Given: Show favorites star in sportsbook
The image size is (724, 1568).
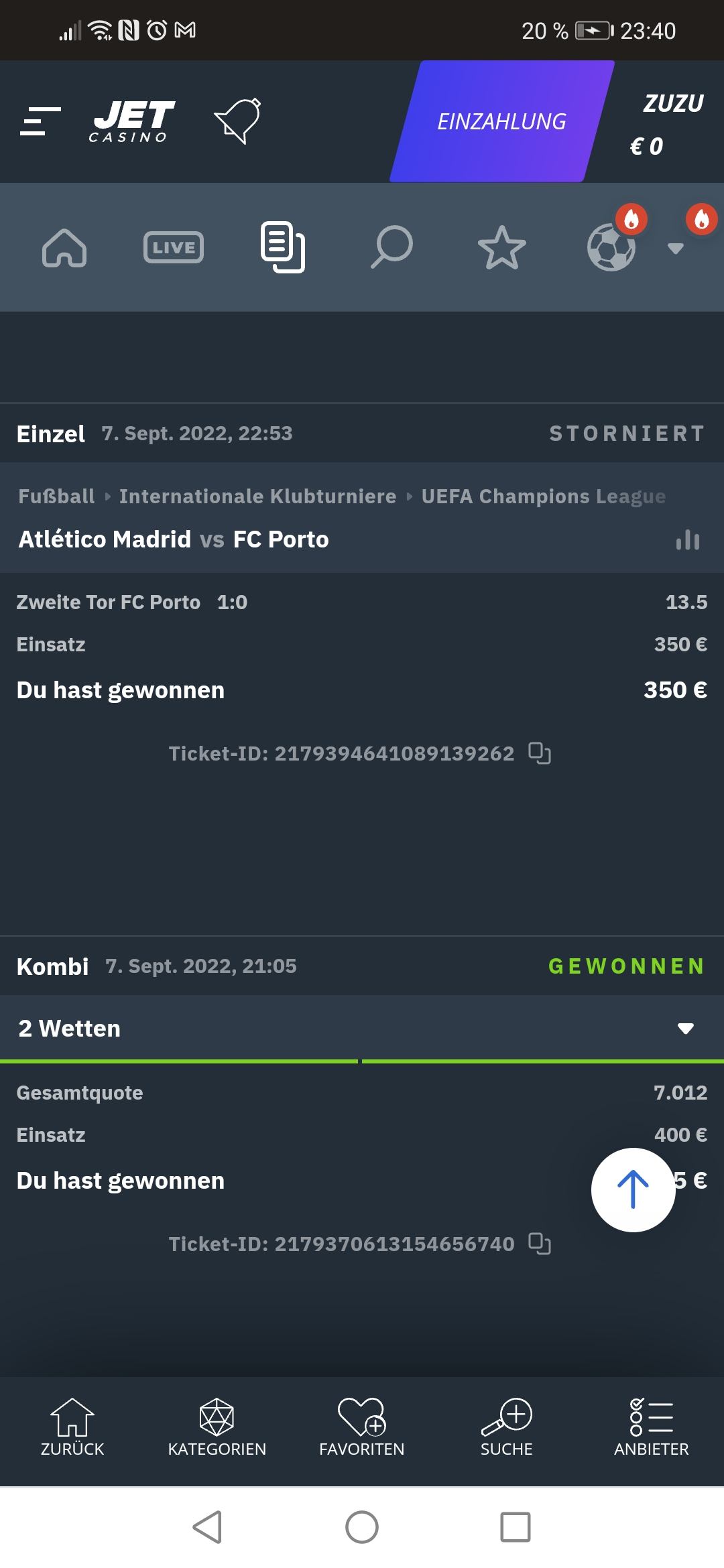Looking at the screenshot, I should 501,248.
